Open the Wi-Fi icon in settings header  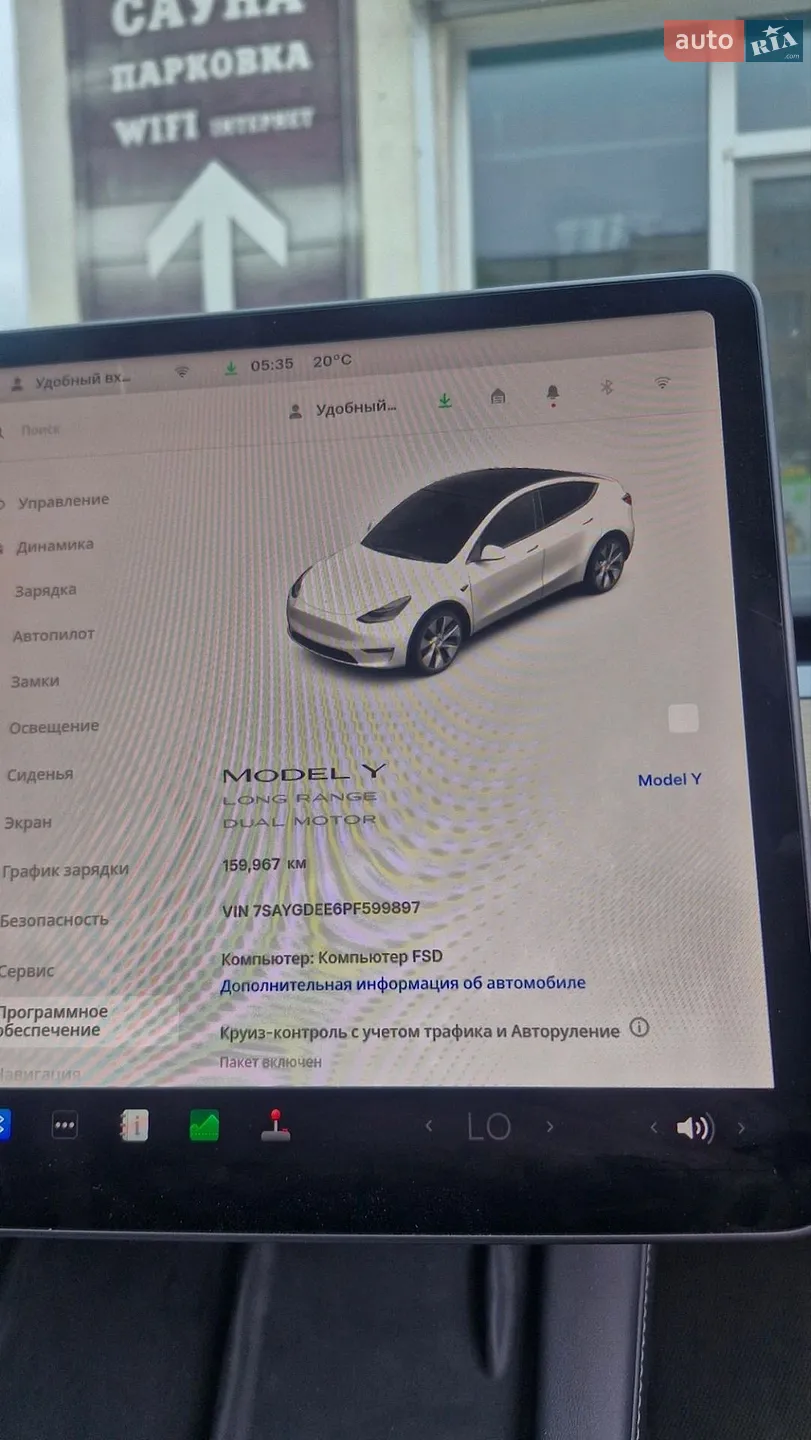pos(662,383)
